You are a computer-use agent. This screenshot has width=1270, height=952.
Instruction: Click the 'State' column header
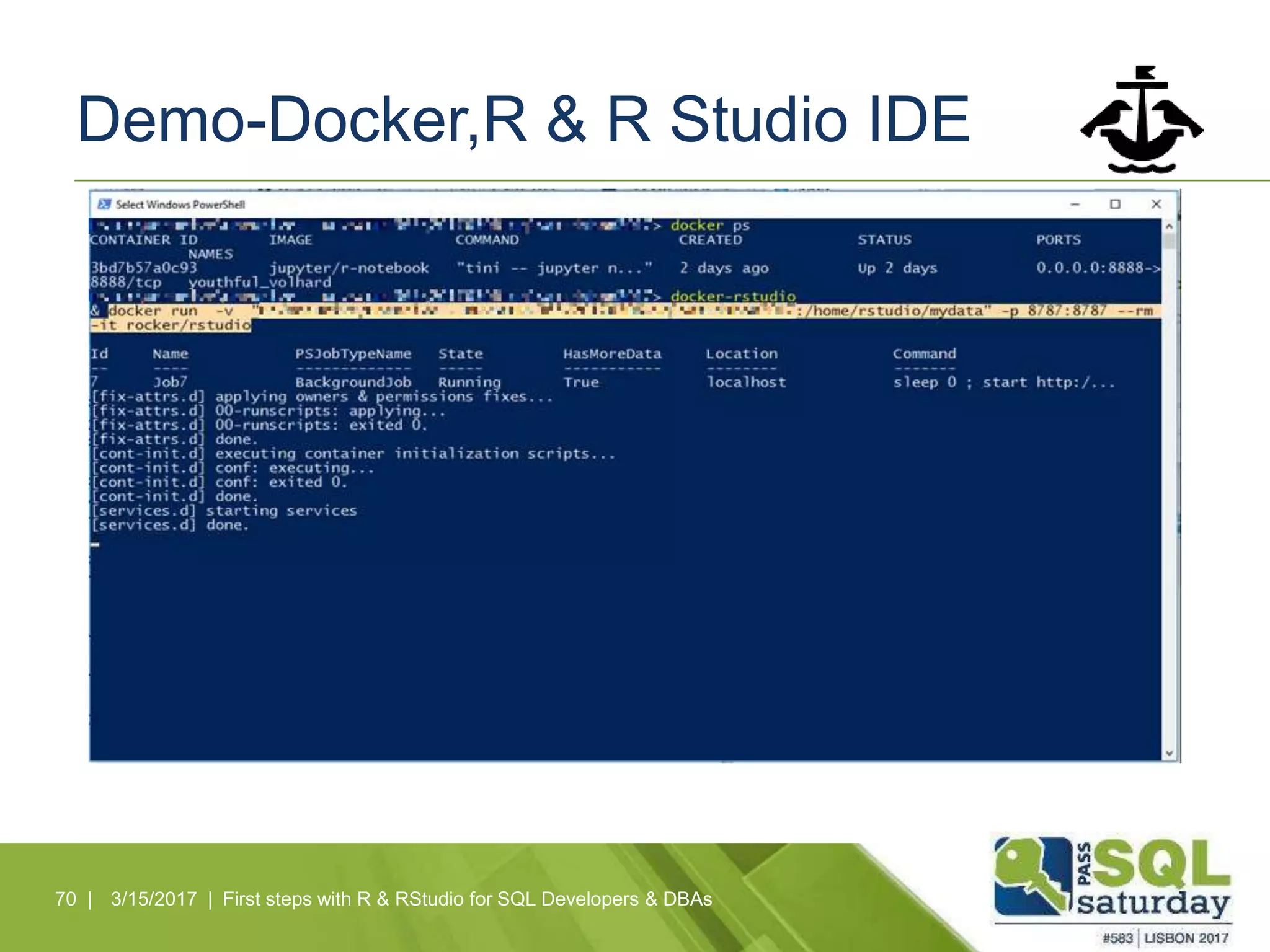point(460,354)
